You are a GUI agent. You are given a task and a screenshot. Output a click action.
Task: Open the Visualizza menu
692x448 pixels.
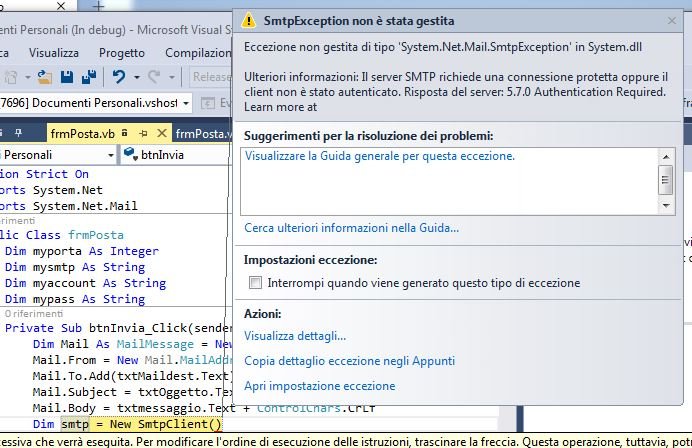tap(54, 53)
